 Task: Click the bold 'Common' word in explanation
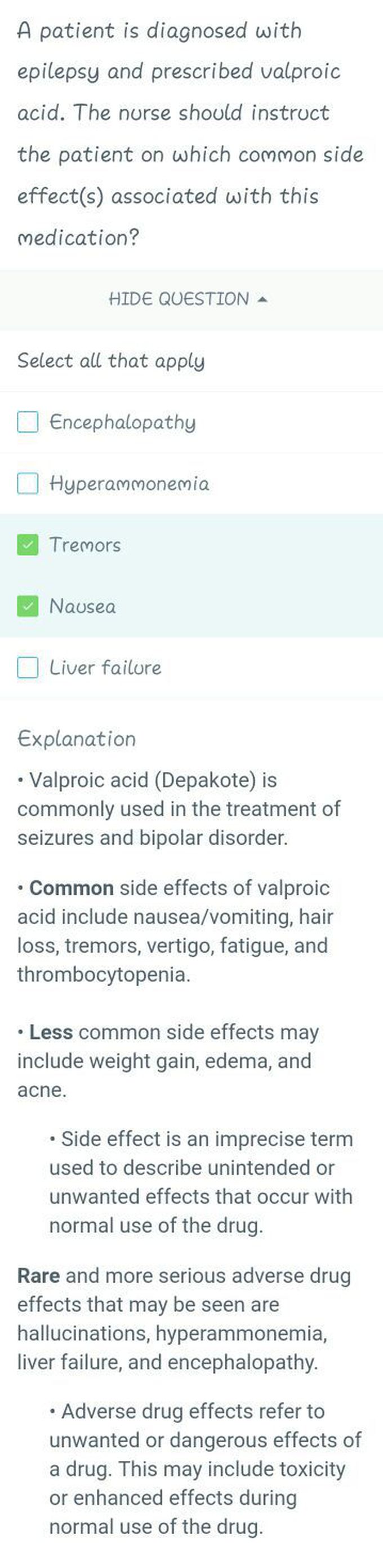(x=72, y=888)
